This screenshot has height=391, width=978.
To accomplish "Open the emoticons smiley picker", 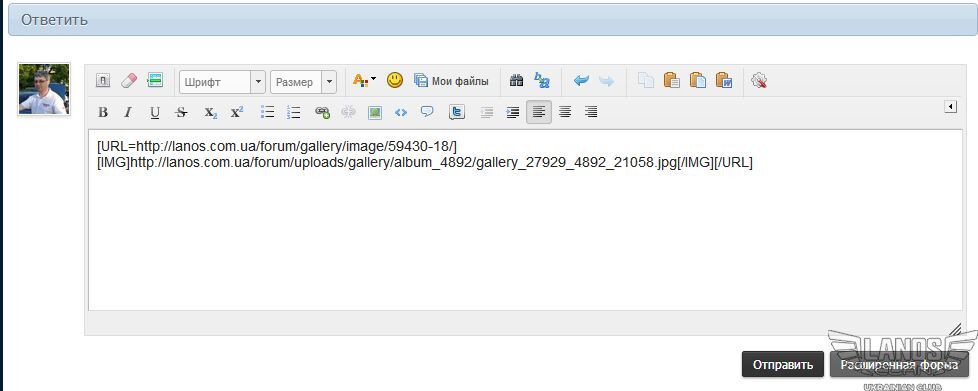I will [x=395, y=80].
